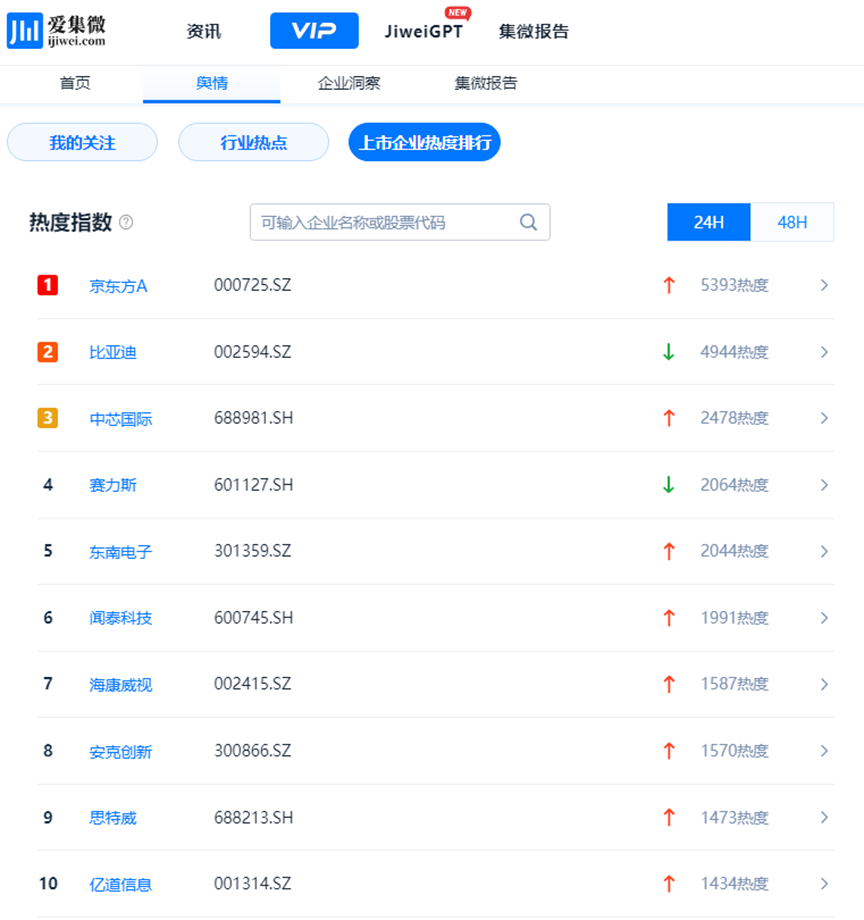Switch to the 24H time range
This screenshot has width=864, height=920.
coord(708,222)
